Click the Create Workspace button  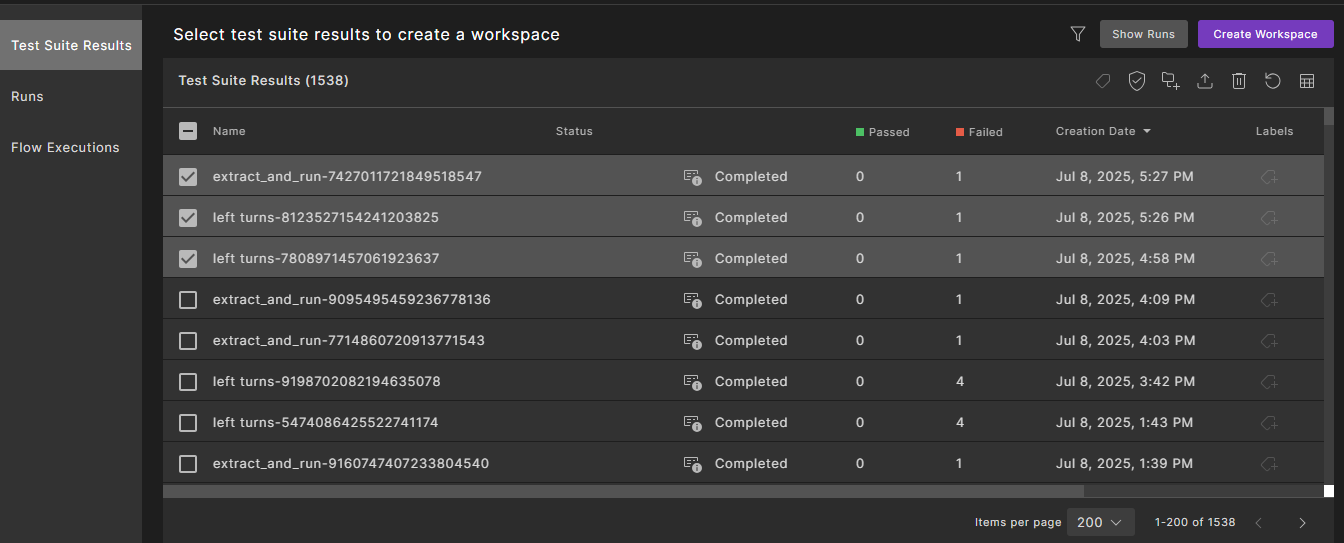tap(1265, 34)
